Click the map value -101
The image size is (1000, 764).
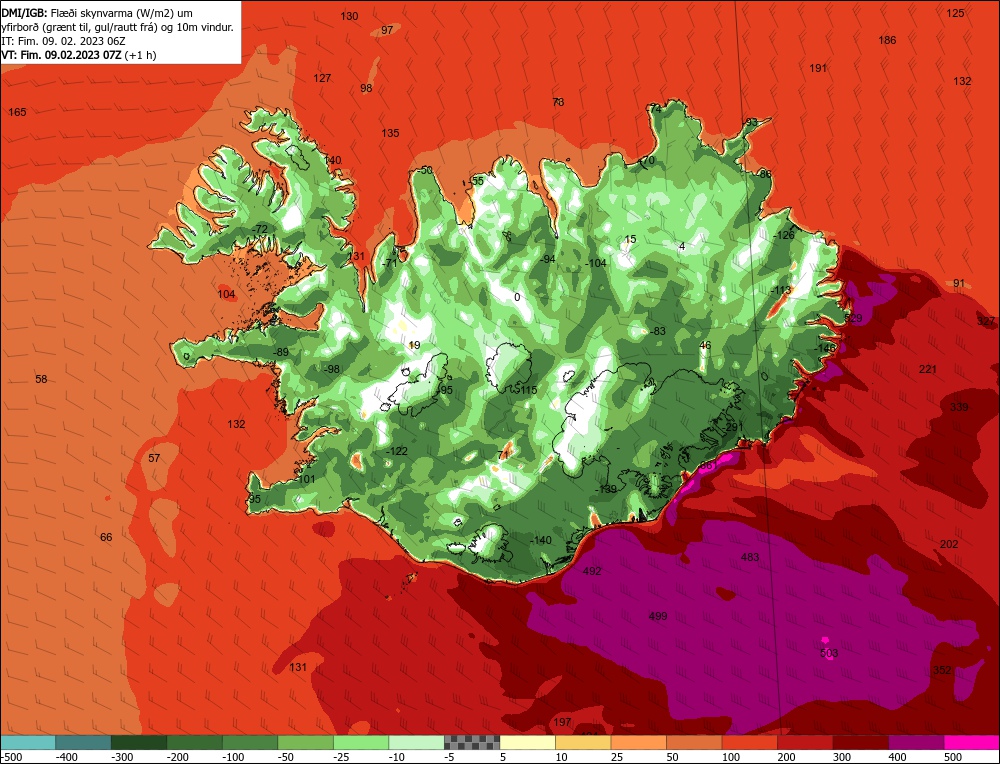pos(305,480)
